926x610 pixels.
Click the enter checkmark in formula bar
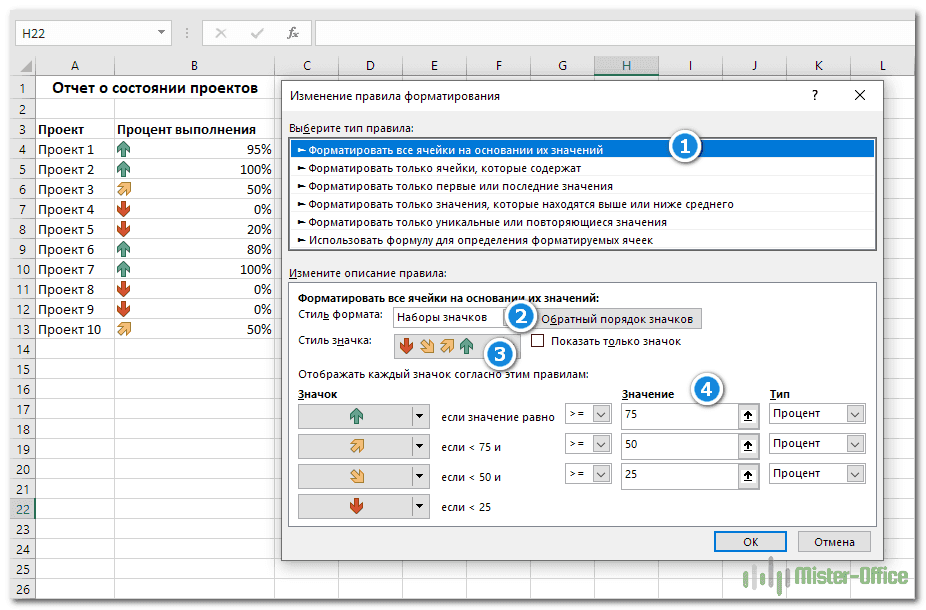point(257,33)
